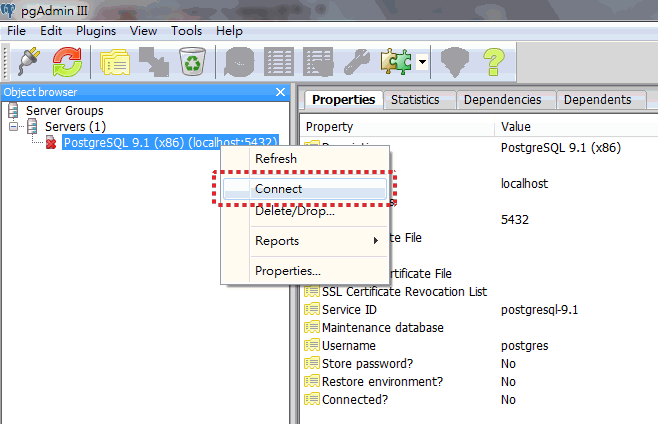Click the postgresql-9.1 Service ID value
Viewport: 658px width, 424px height.
click(x=539, y=310)
